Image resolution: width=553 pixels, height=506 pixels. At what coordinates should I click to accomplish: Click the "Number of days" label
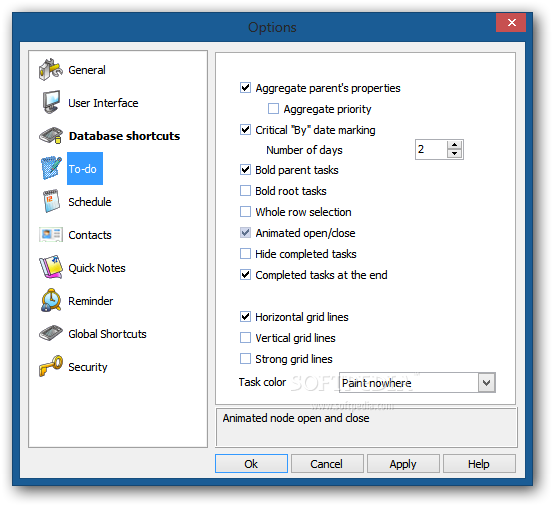pyautogui.click(x=304, y=150)
